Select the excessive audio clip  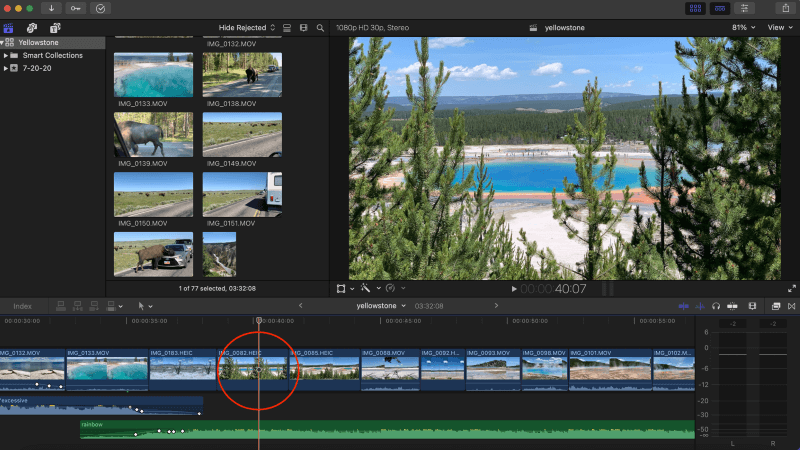(x=101, y=406)
